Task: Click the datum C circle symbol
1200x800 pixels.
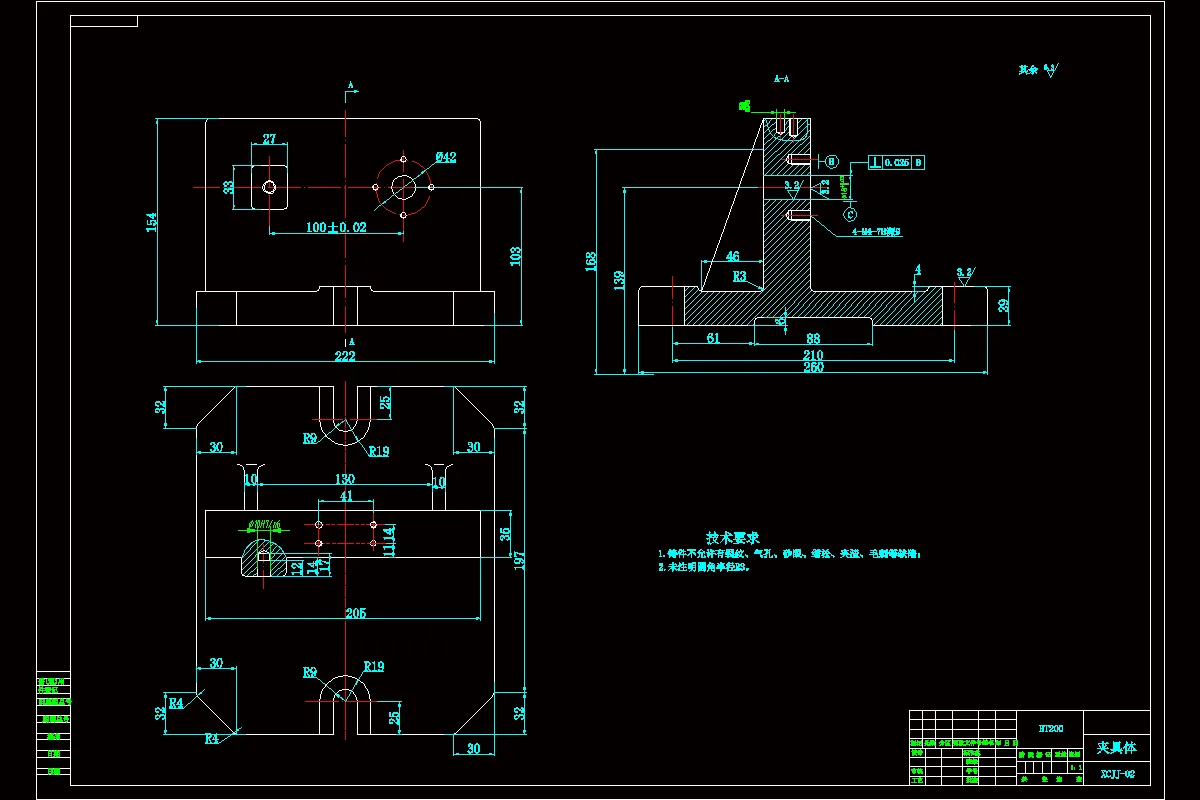Action: (850, 214)
